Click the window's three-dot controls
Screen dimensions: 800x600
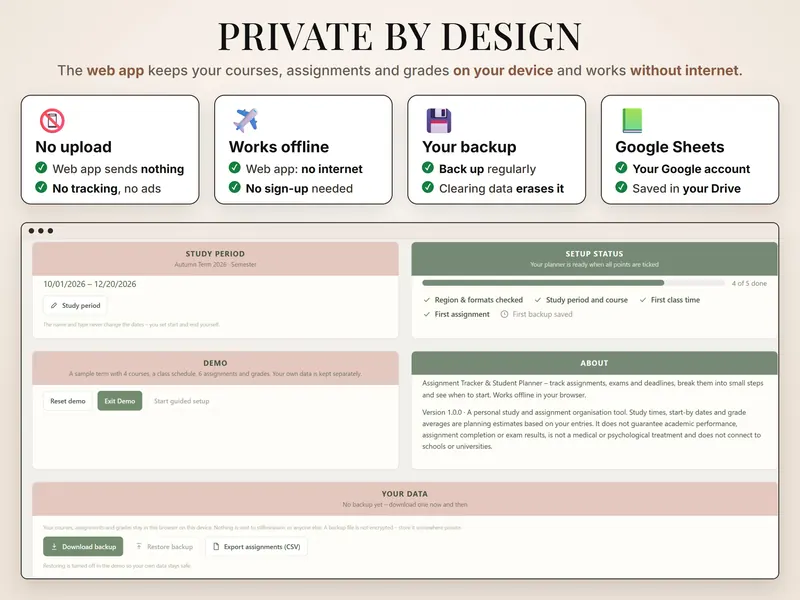click(41, 231)
